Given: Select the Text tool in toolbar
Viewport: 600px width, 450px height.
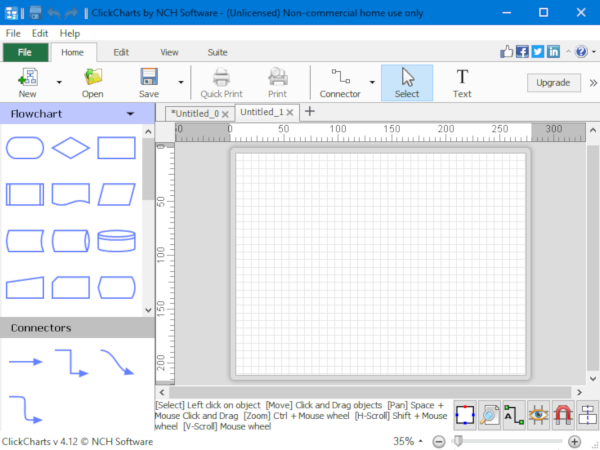Looking at the screenshot, I should point(461,83).
